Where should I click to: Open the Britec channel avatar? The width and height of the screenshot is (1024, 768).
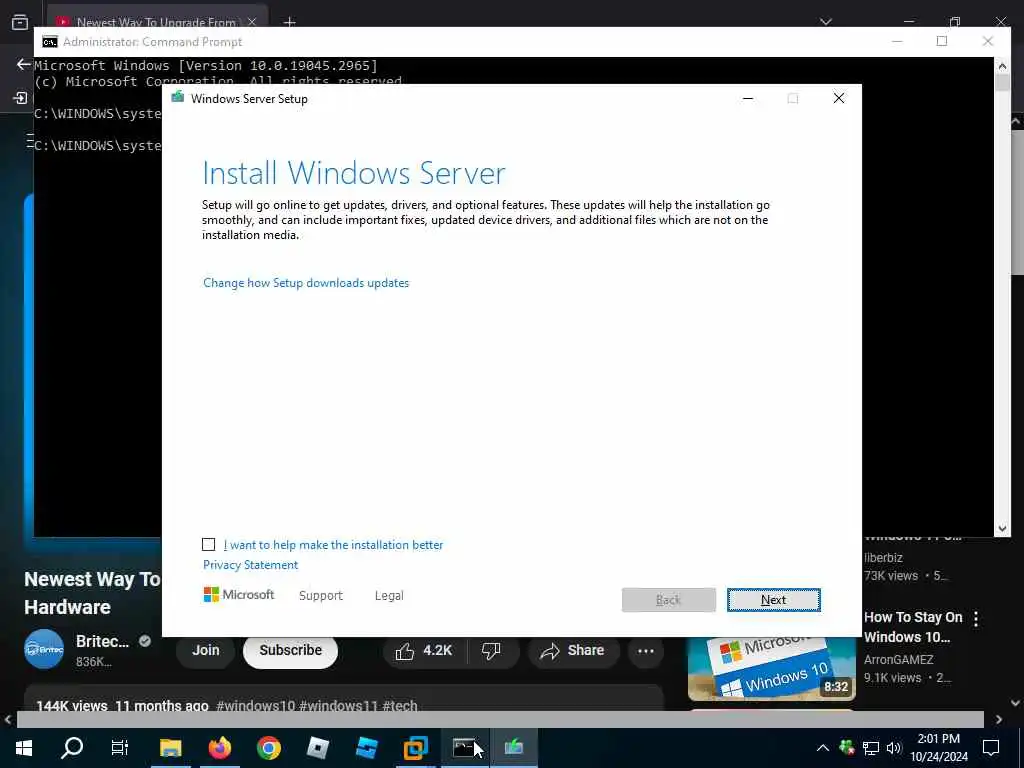(44, 649)
